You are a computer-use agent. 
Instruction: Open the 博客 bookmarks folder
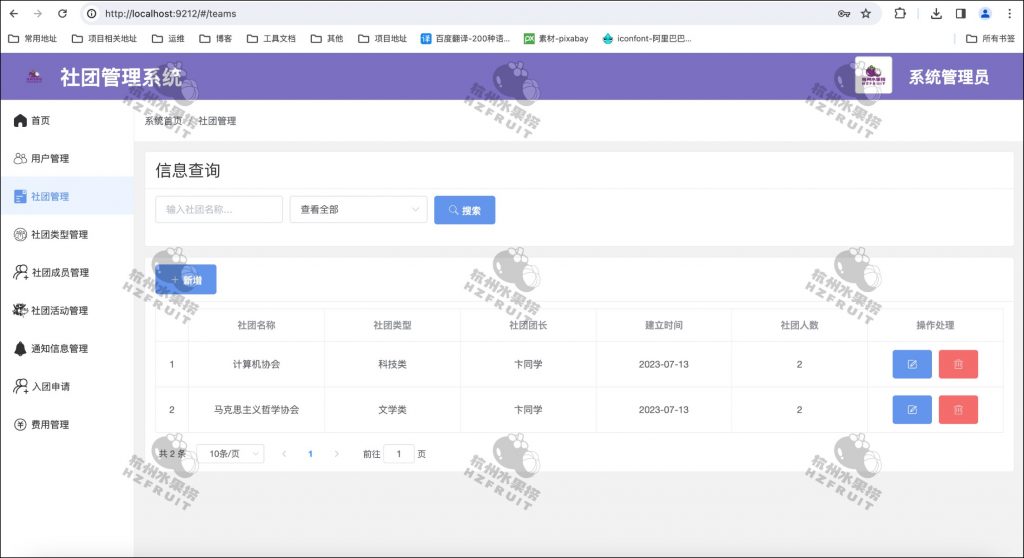tap(216, 39)
